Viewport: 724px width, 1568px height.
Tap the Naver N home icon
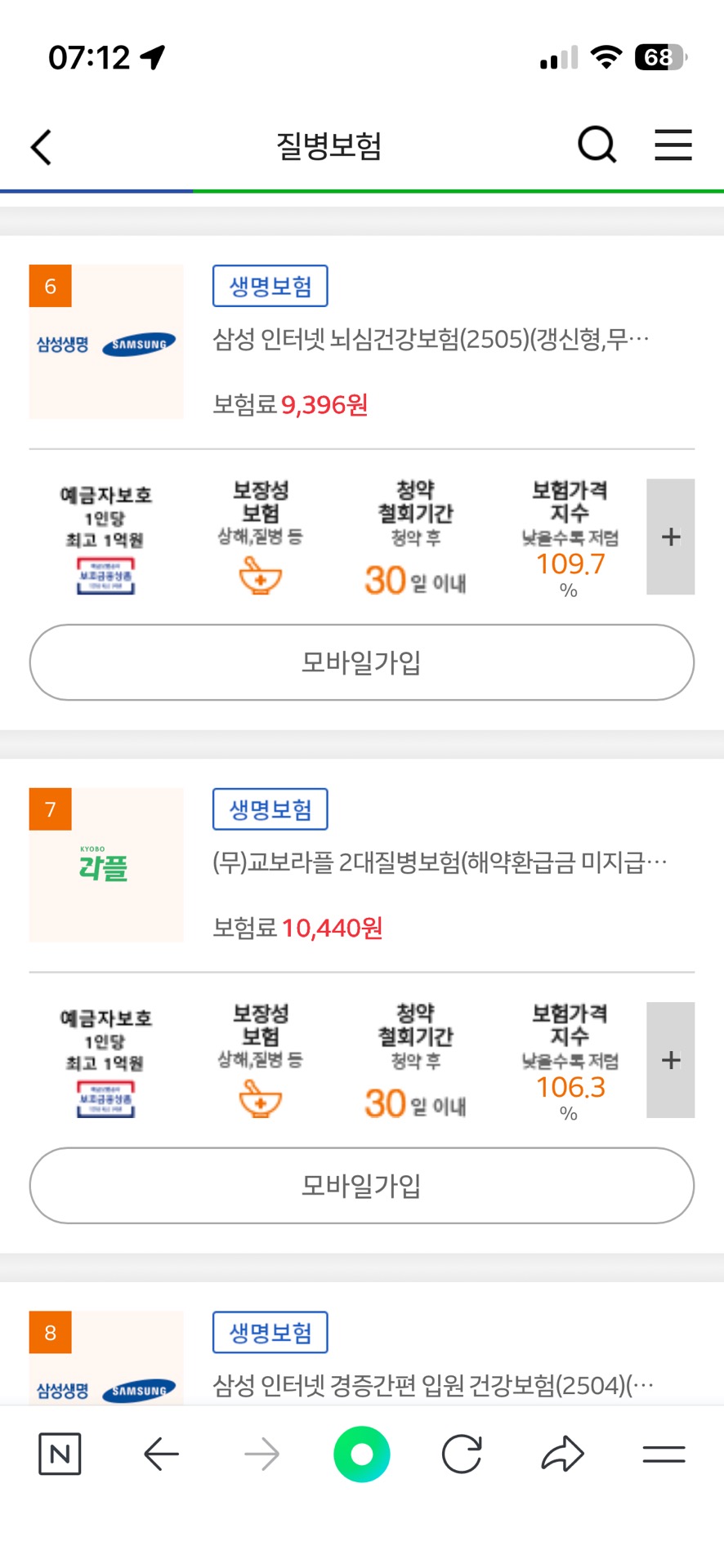(60, 1454)
